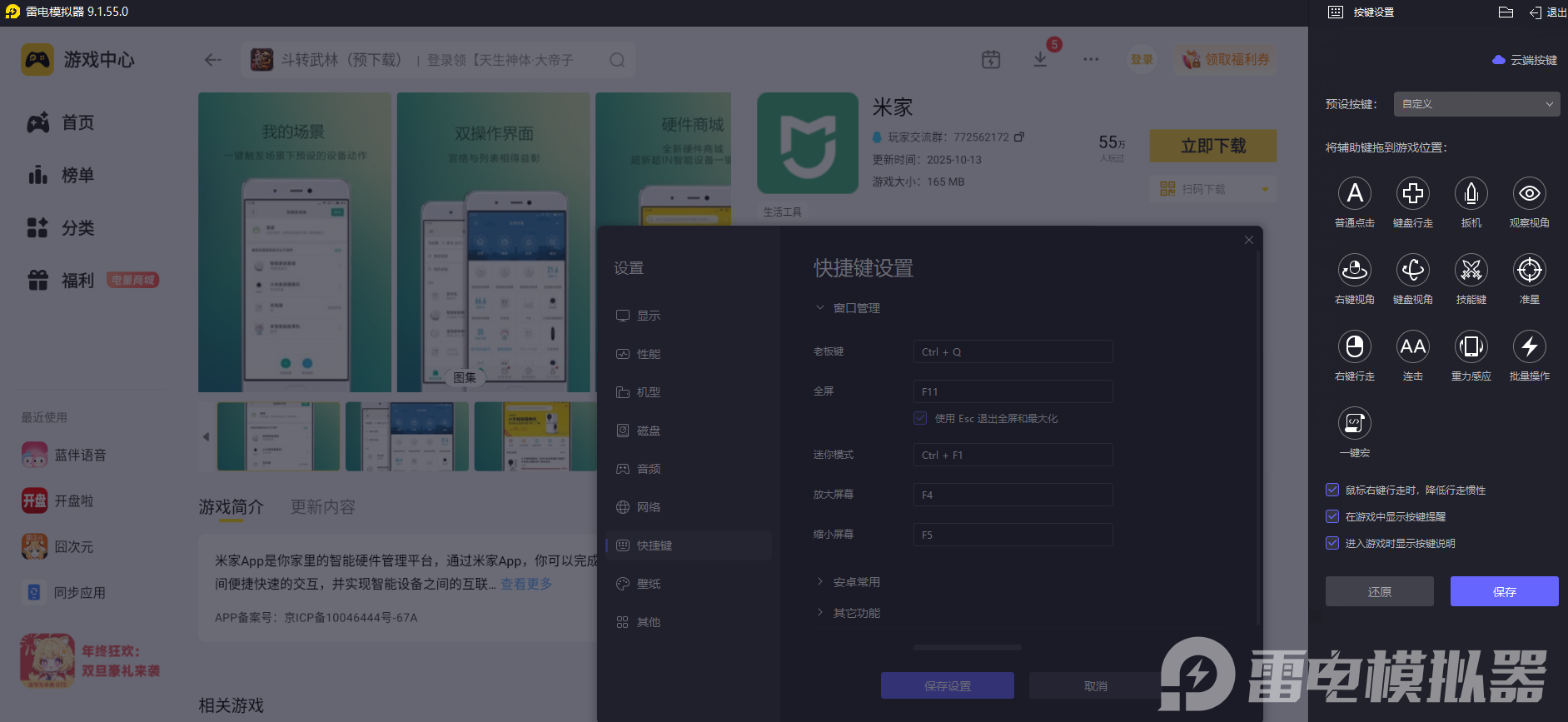
Task: Open 性能 settings tab
Action: click(689, 354)
